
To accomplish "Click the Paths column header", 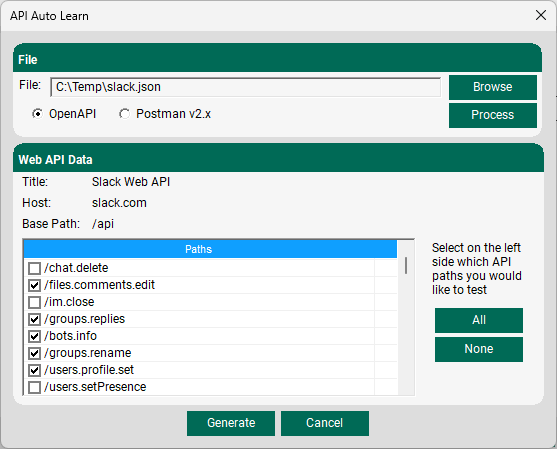I will (210, 249).
